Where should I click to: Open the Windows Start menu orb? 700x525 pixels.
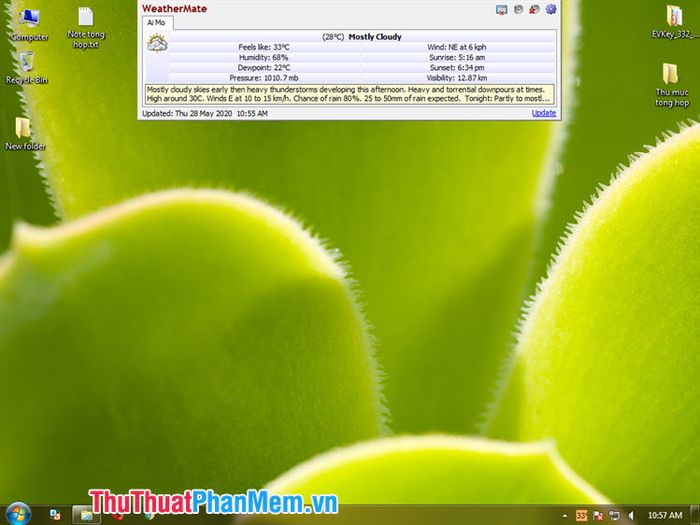[x=18, y=514]
